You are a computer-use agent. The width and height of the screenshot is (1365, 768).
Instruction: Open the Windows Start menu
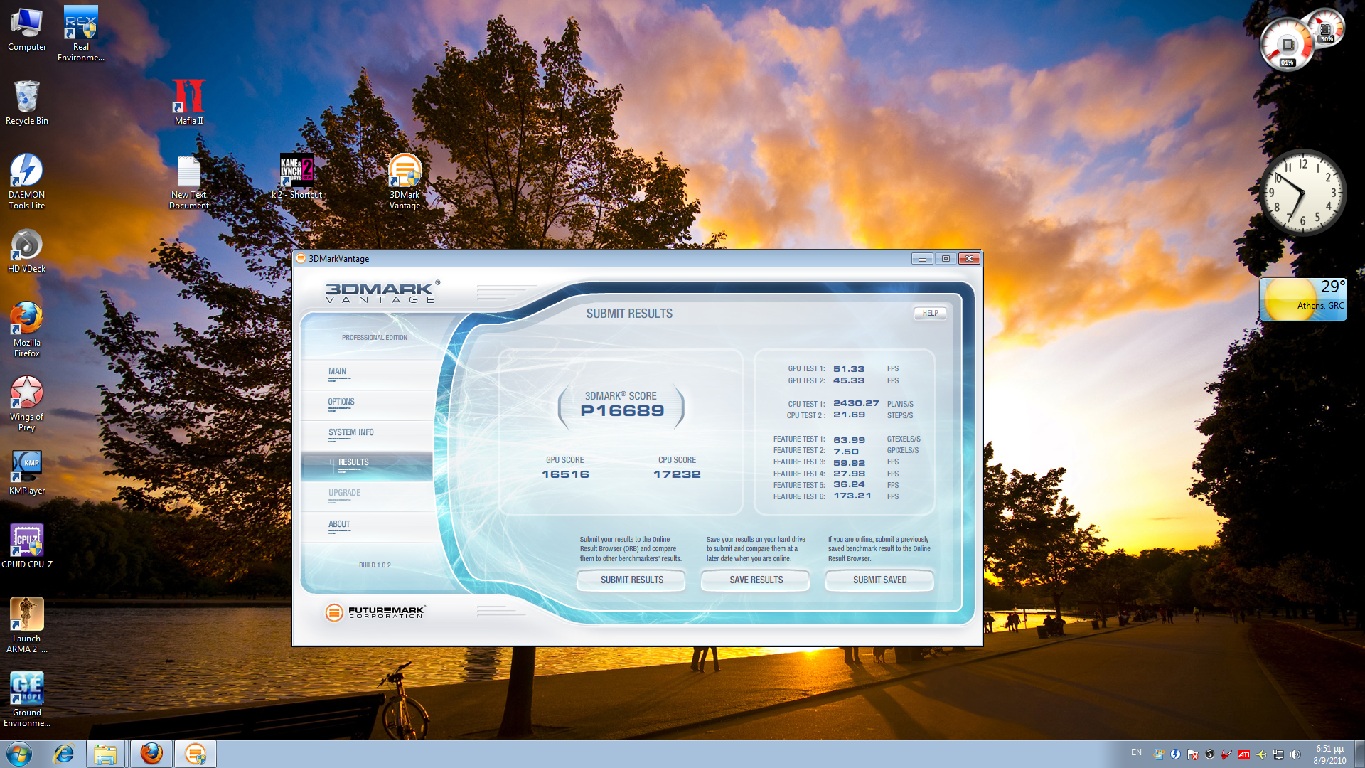(x=18, y=753)
